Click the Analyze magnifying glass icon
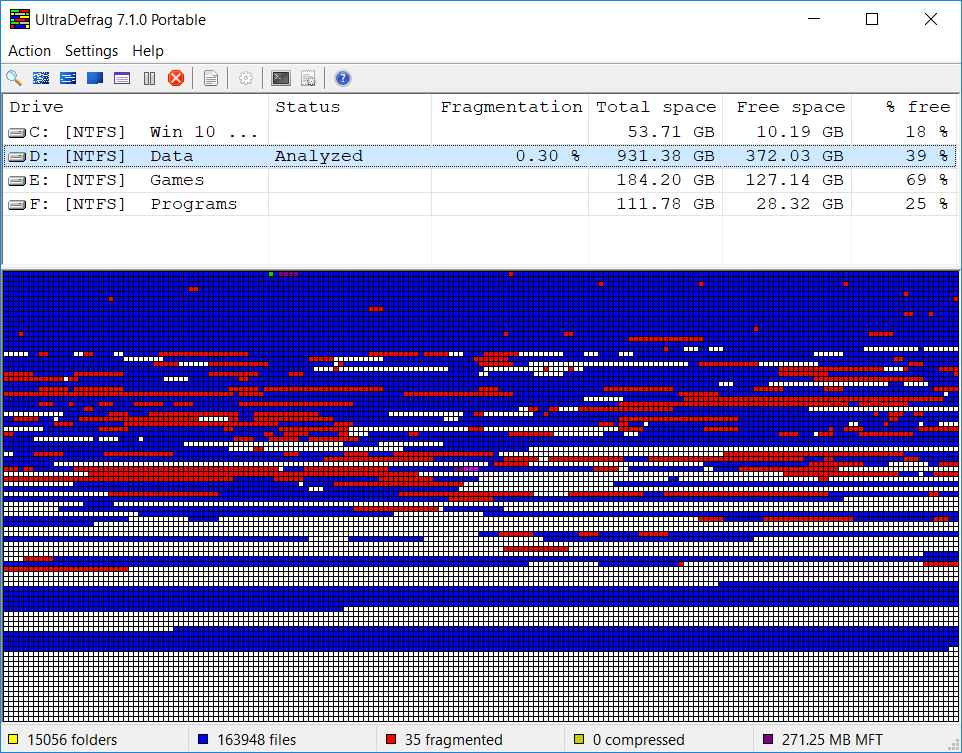Viewport: 962px width, 753px height. [14, 78]
